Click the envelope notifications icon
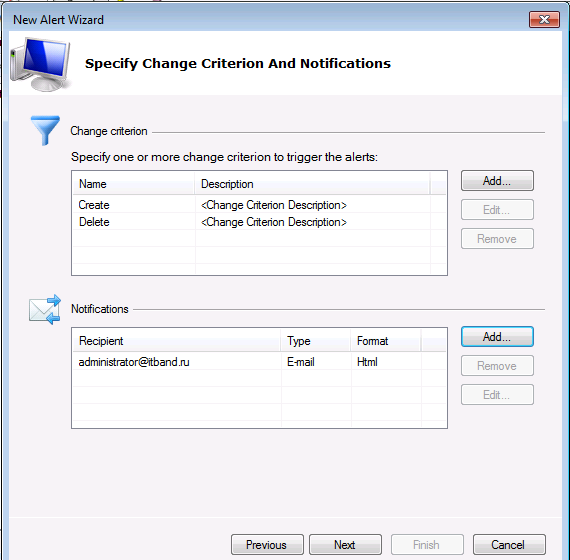The height and width of the screenshot is (560, 570). [45, 309]
